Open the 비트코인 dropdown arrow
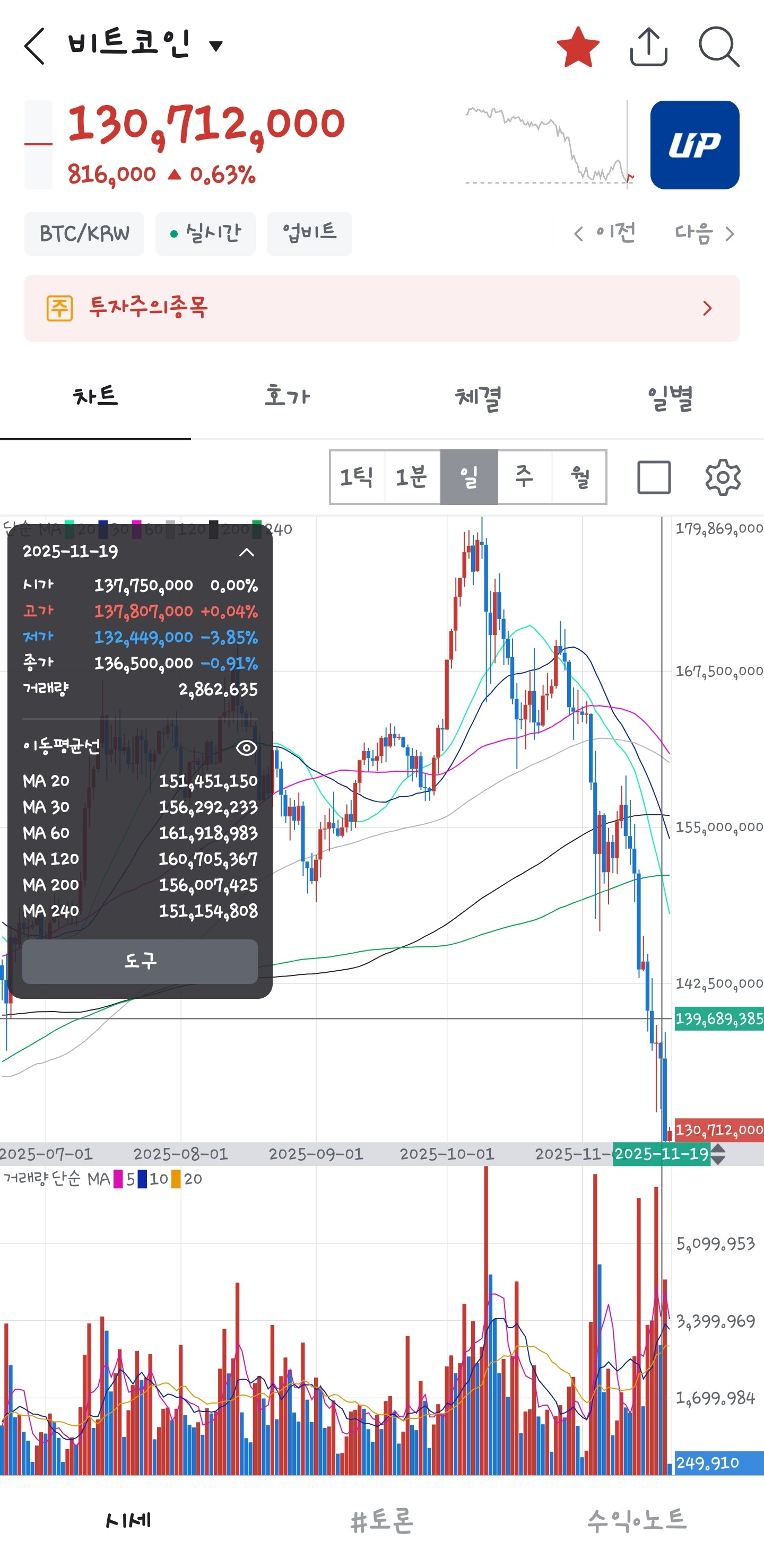 [216, 45]
